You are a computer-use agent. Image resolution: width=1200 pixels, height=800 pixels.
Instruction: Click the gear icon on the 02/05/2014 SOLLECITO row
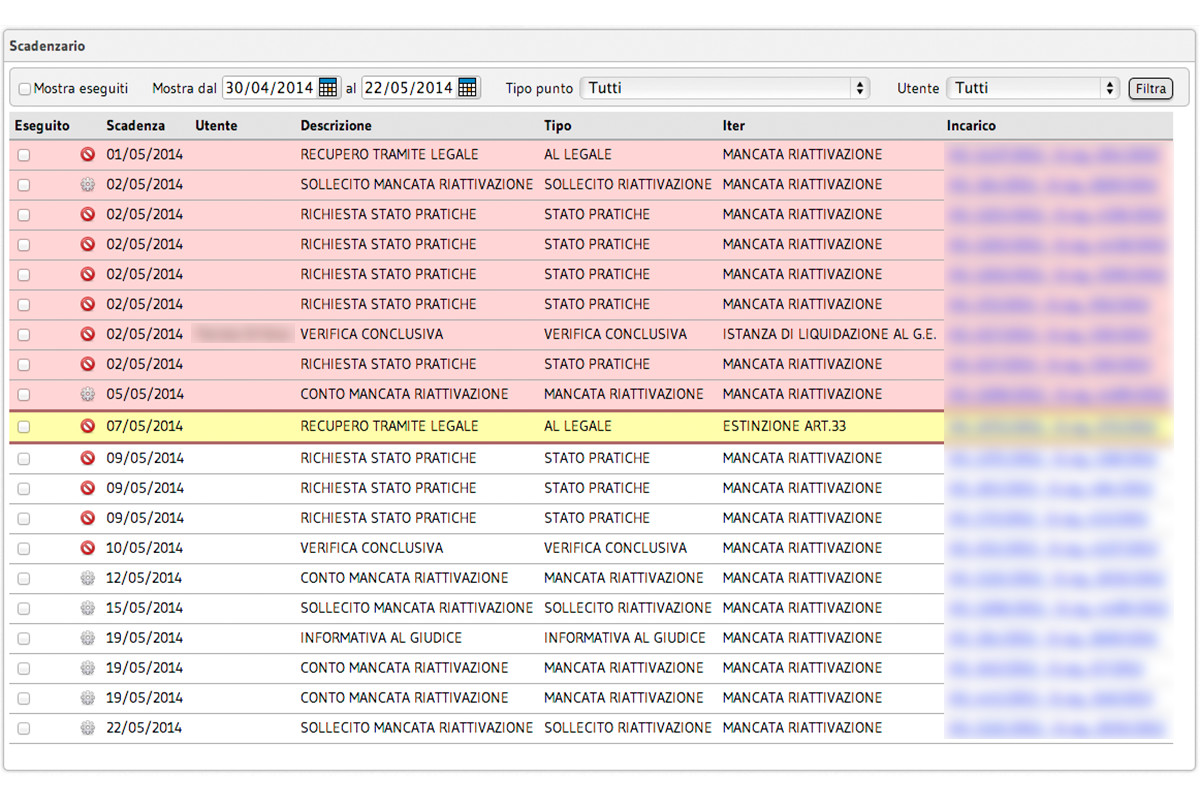pos(87,185)
